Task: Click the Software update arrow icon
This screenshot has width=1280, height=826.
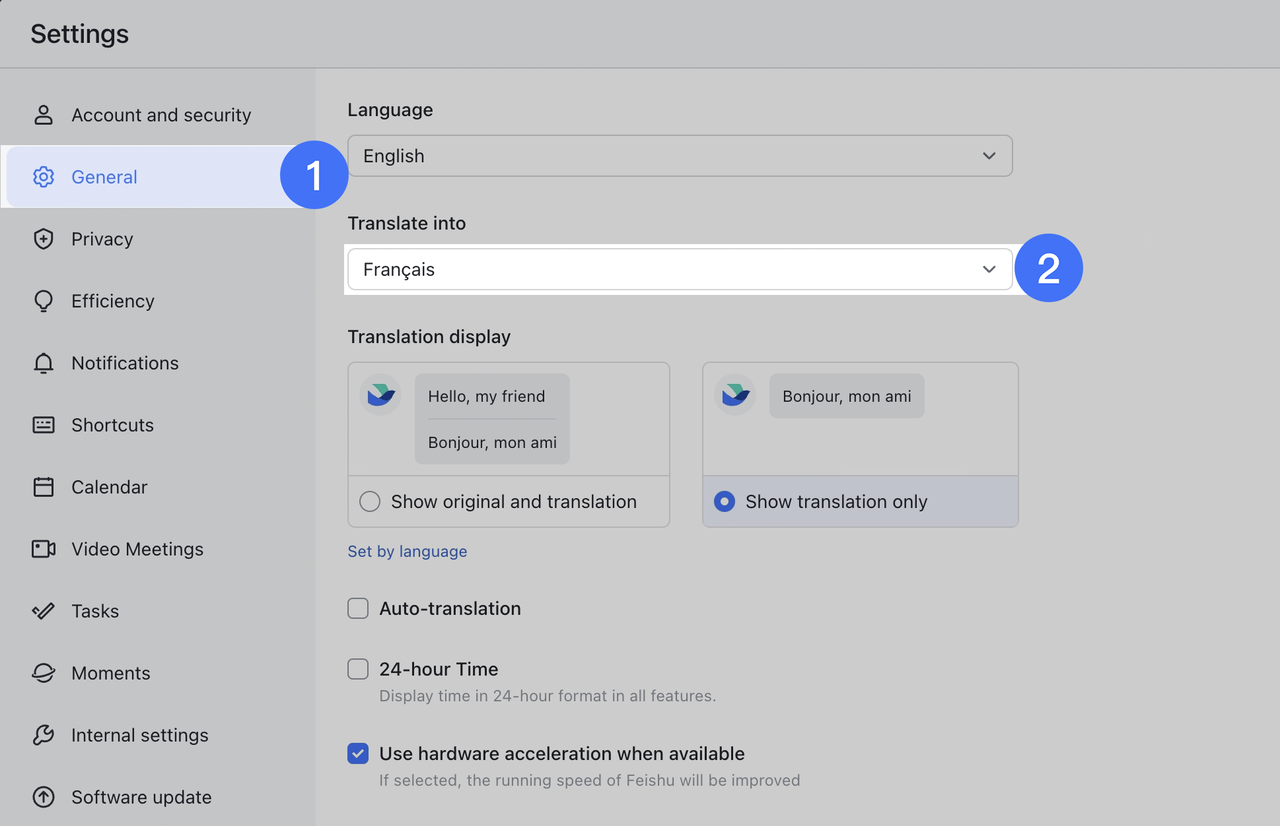Action: (43, 797)
